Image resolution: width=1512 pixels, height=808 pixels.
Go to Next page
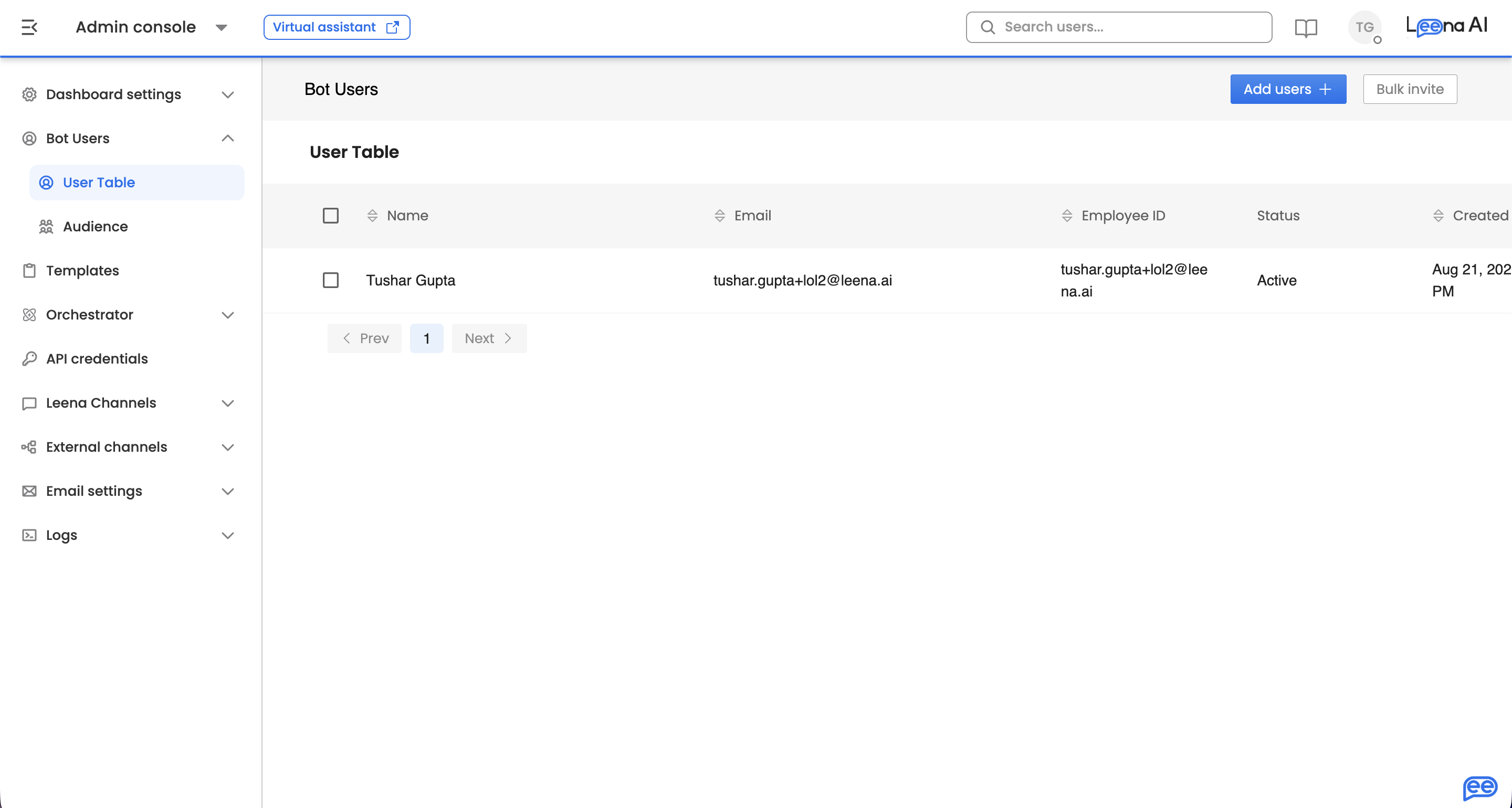tap(489, 338)
